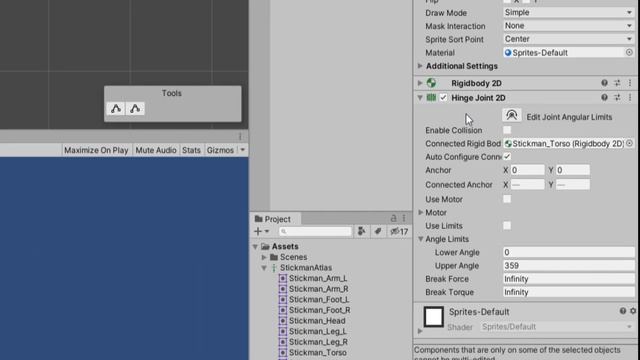Click the Project search field

pos(315,231)
